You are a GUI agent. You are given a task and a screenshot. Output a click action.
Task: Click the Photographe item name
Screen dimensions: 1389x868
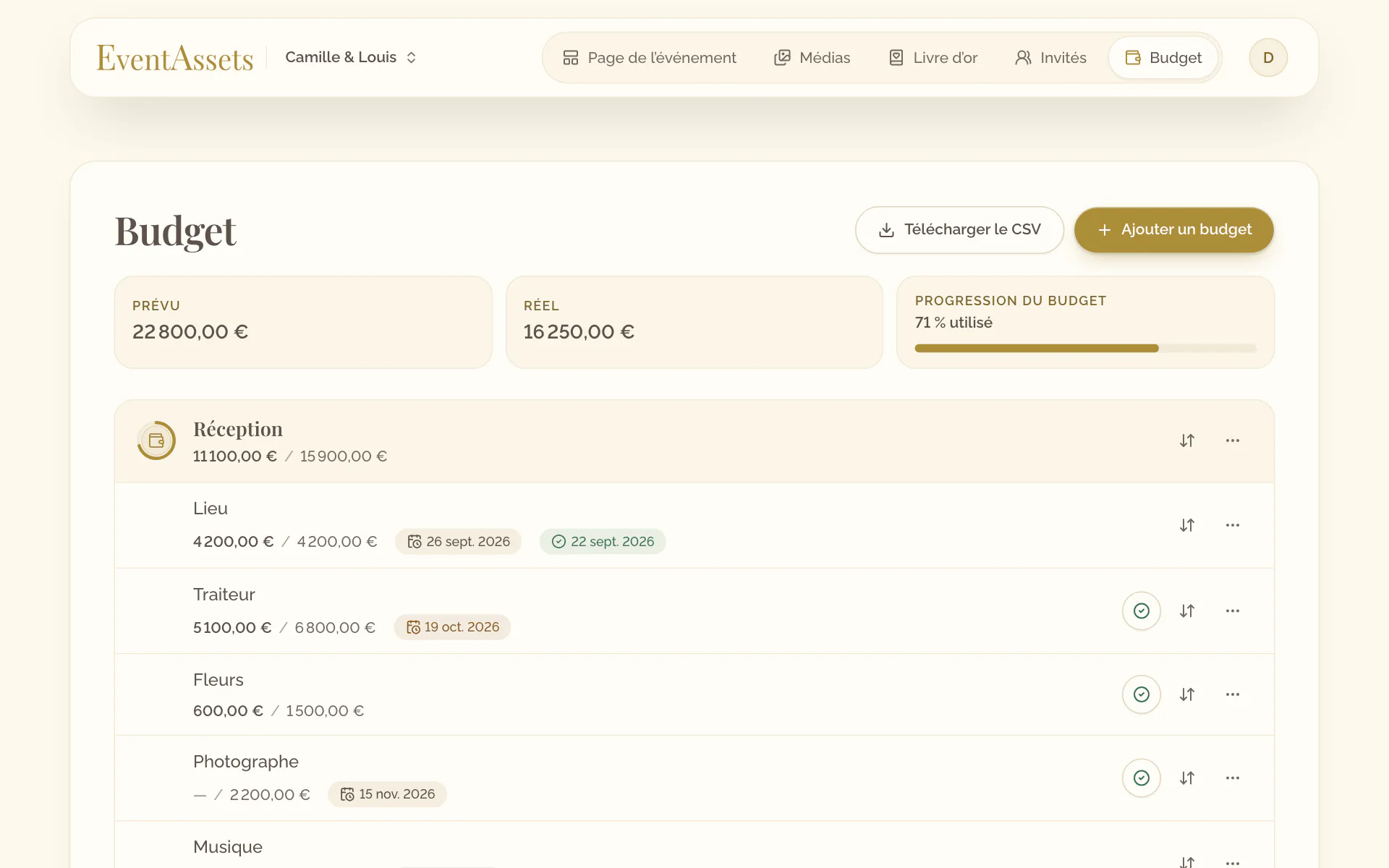tap(246, 762)
